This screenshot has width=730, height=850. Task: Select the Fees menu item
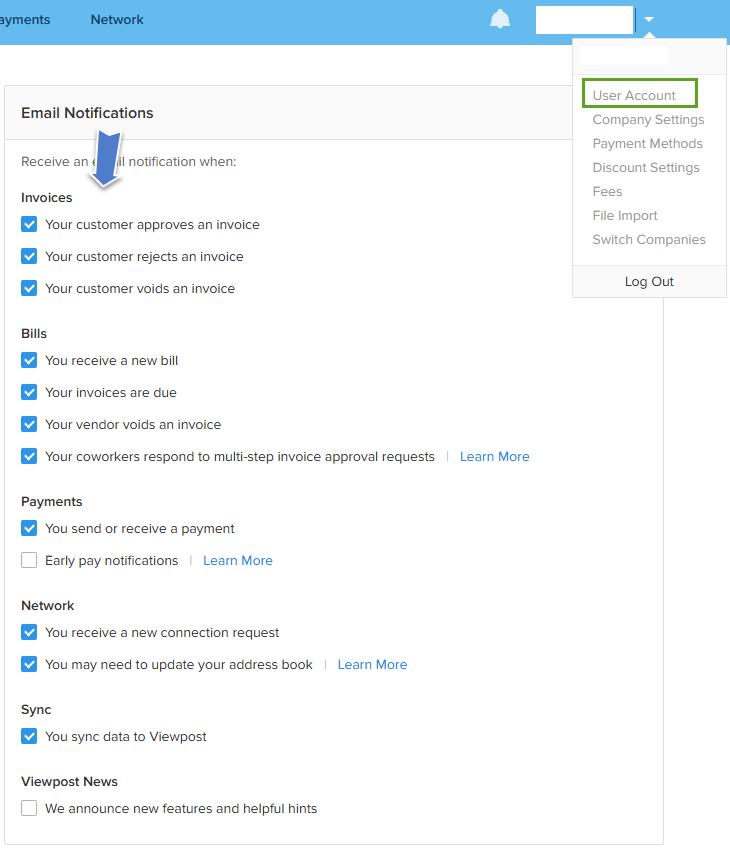coord(607,191)
